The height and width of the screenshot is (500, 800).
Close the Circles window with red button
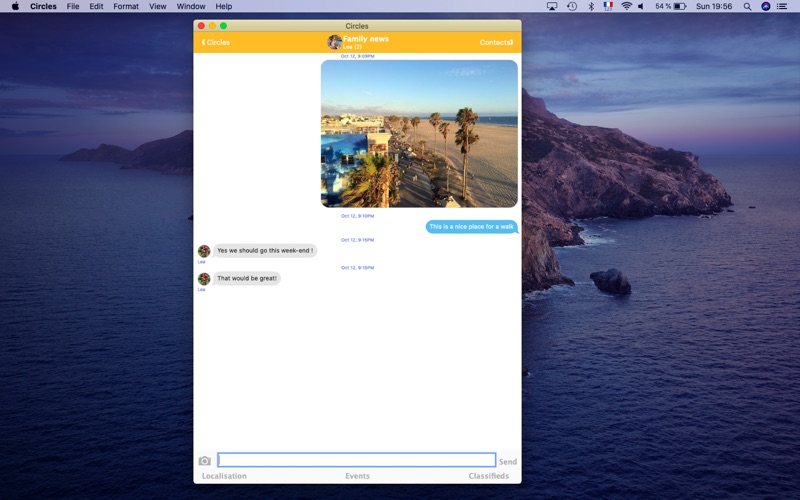202,26
